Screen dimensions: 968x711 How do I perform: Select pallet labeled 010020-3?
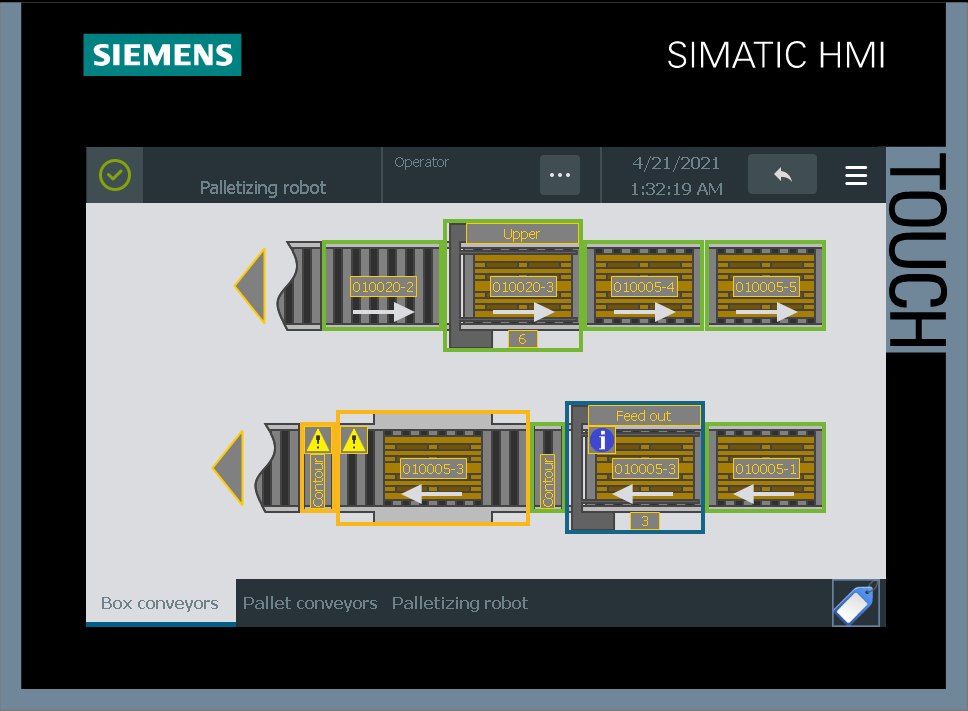[x=523, y=287]
